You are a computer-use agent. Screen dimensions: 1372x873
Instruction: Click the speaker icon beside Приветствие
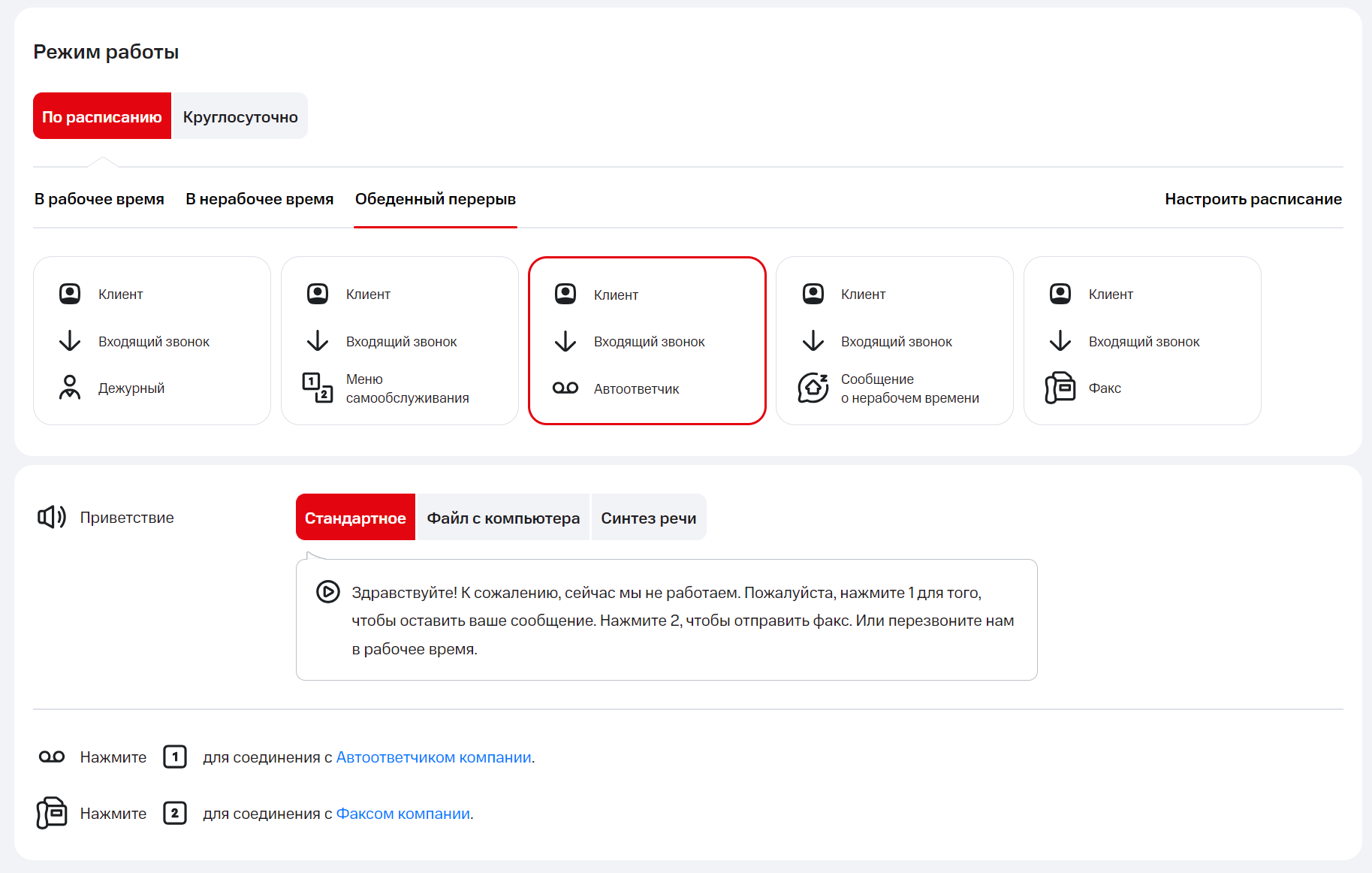(52, 517)
